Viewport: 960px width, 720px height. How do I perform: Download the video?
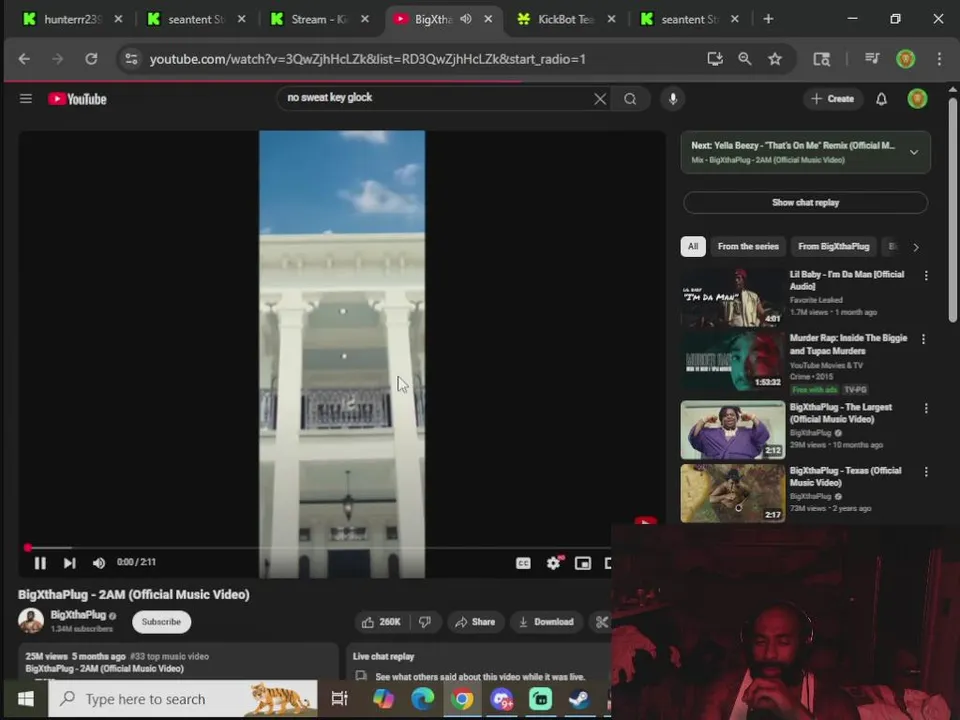tap(546, 622)
